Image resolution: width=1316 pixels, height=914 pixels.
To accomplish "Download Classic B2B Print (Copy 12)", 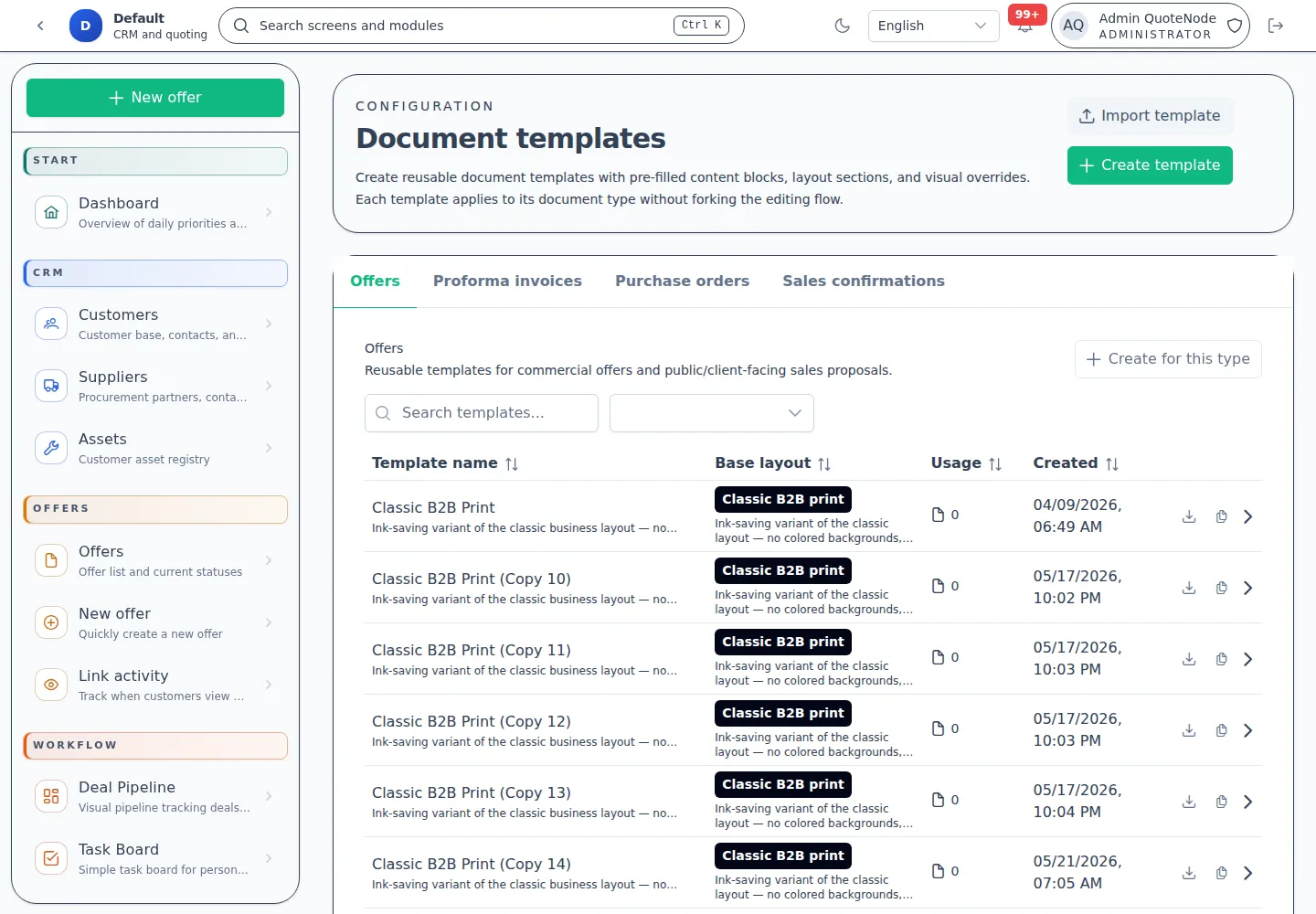I will pos(1189,730).
